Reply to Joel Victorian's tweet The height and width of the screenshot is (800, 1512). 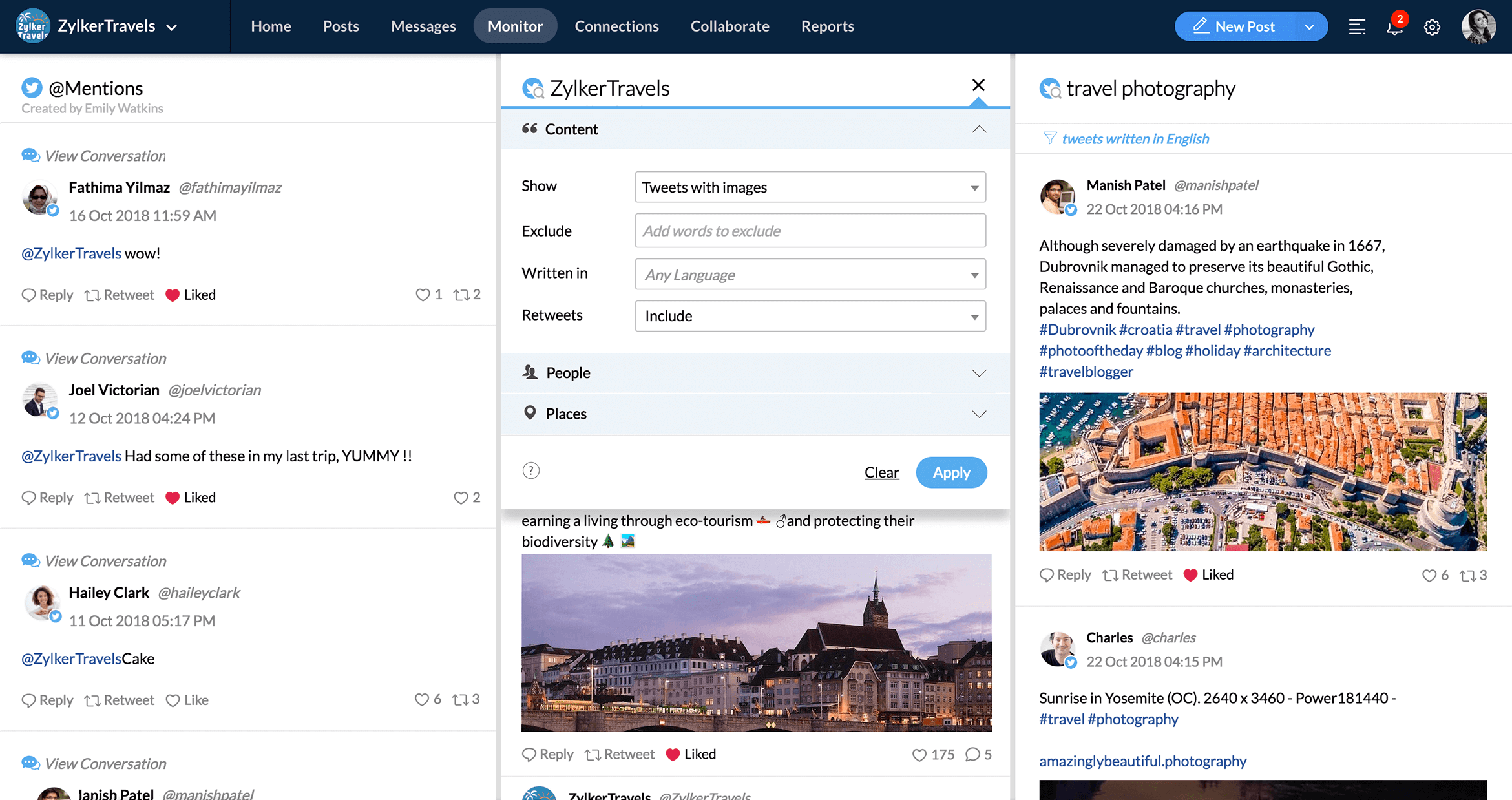tap(47, 498)
